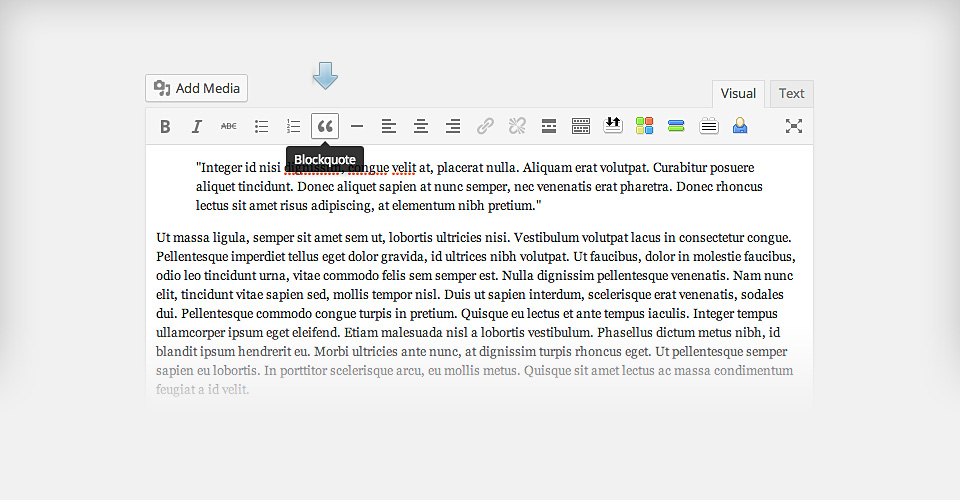Toggle the toolbar kitchen sink icon
Screen dimensions: 960x500
[580, 126]
